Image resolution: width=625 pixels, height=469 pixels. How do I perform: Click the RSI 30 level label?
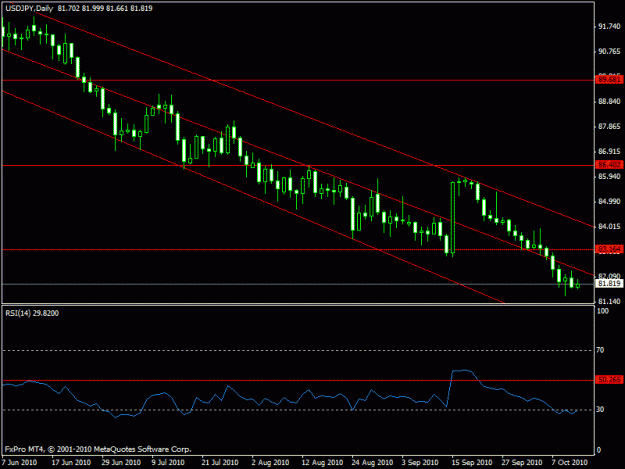click(600, 410)
